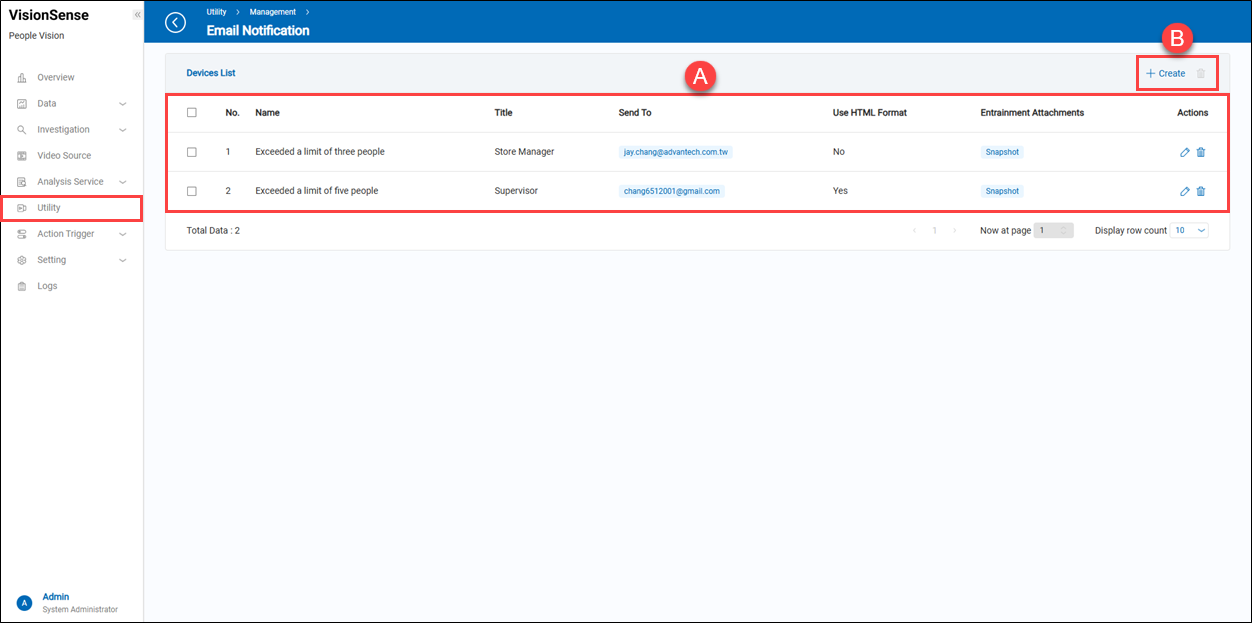Check the select-all checkbox in table header
Viewport: 1252px width, 623px height.
[192, 112]
